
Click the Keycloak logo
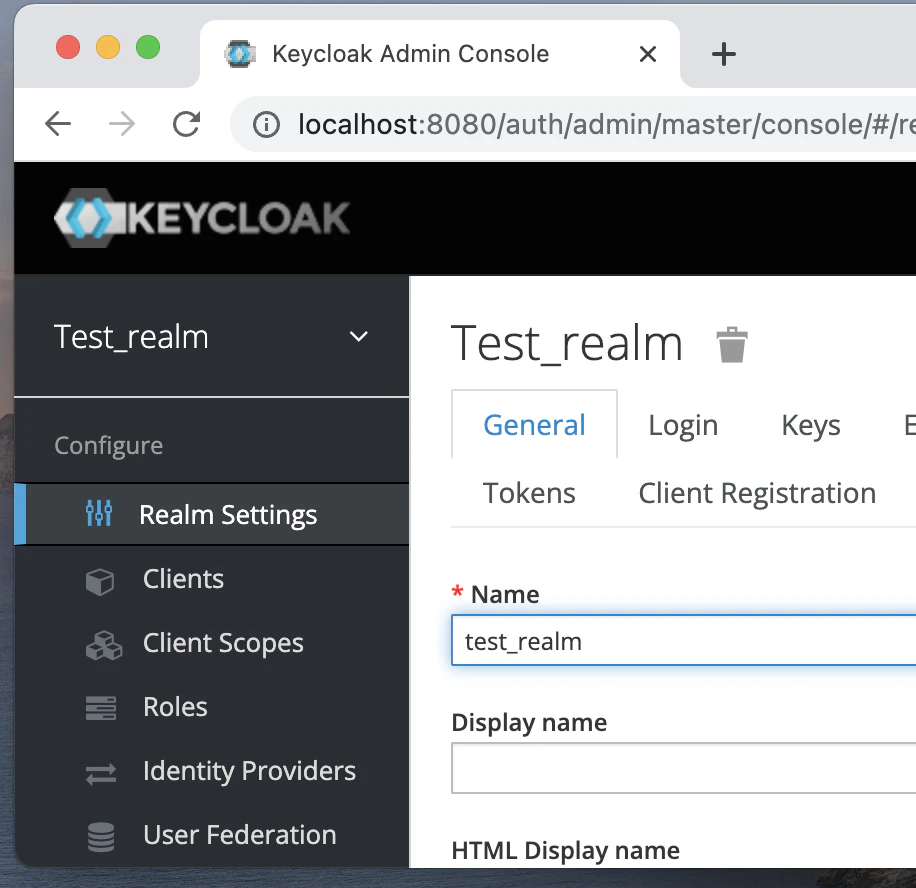202,217
